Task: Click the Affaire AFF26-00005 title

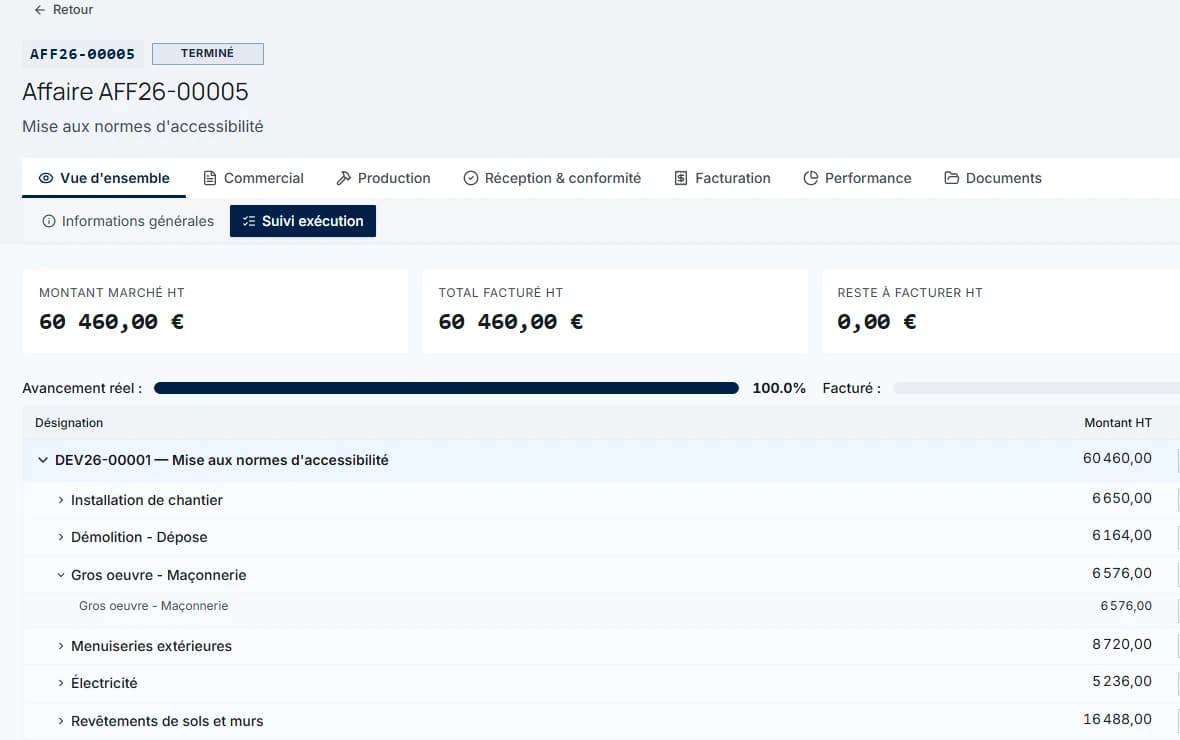Action: (135, 92)
